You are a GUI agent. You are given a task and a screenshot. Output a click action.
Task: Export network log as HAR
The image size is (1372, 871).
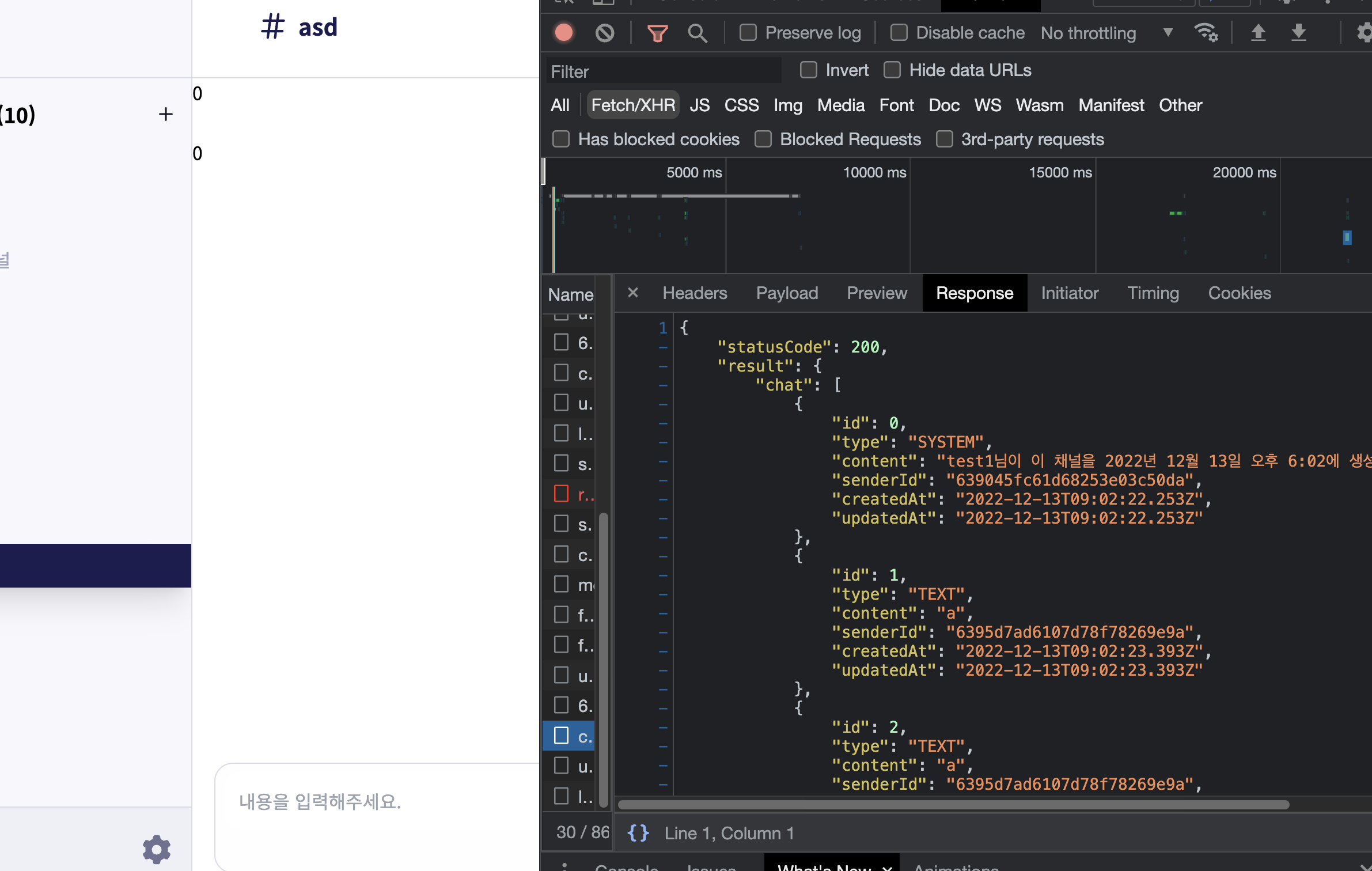[1299, 33]
